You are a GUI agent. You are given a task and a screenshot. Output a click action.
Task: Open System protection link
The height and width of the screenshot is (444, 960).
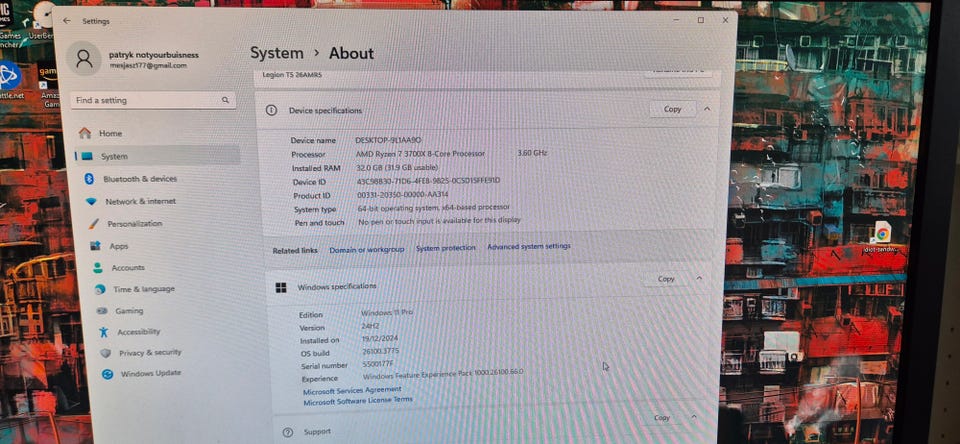[x=446, y=247]
